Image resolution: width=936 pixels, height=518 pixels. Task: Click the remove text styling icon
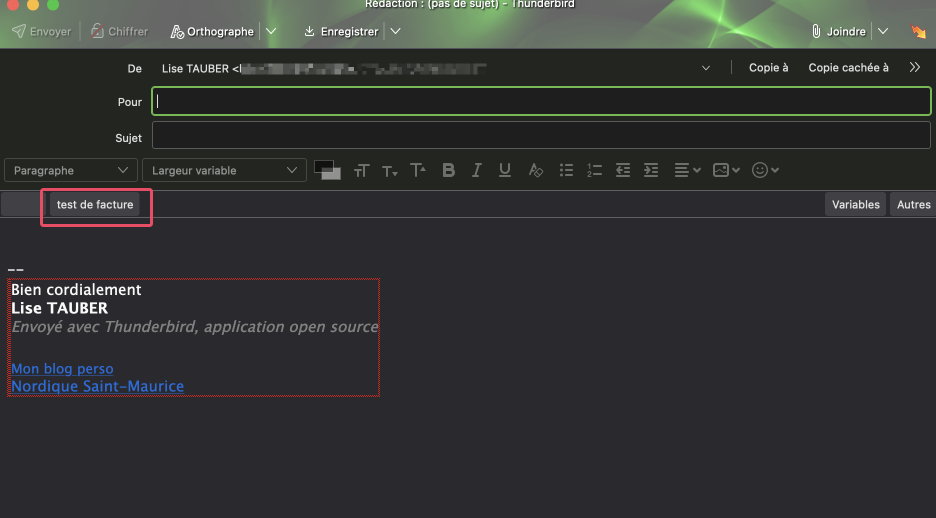536,171
